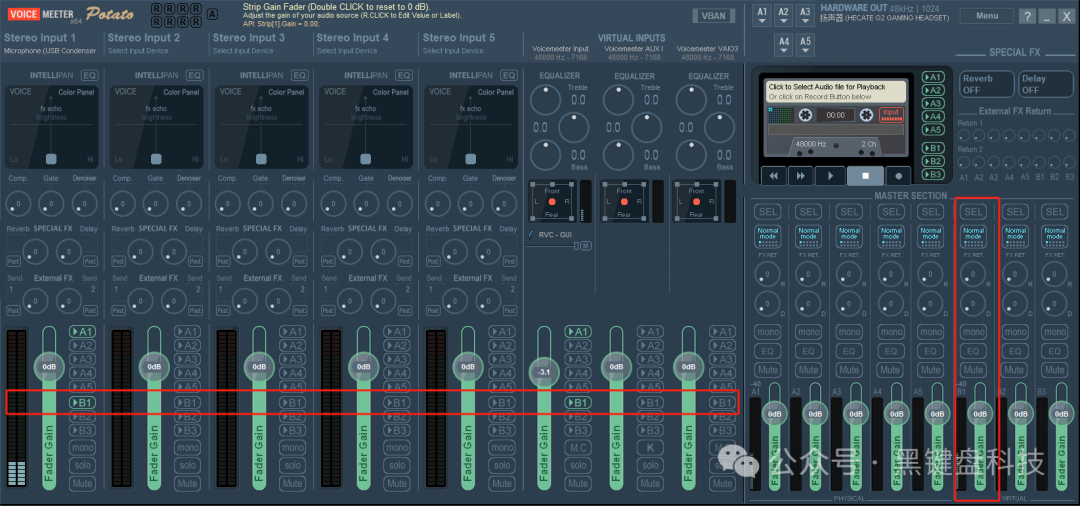
Task: Toggle EQ on Stereo Input 1 Intellipan
Action: point(90,75)
